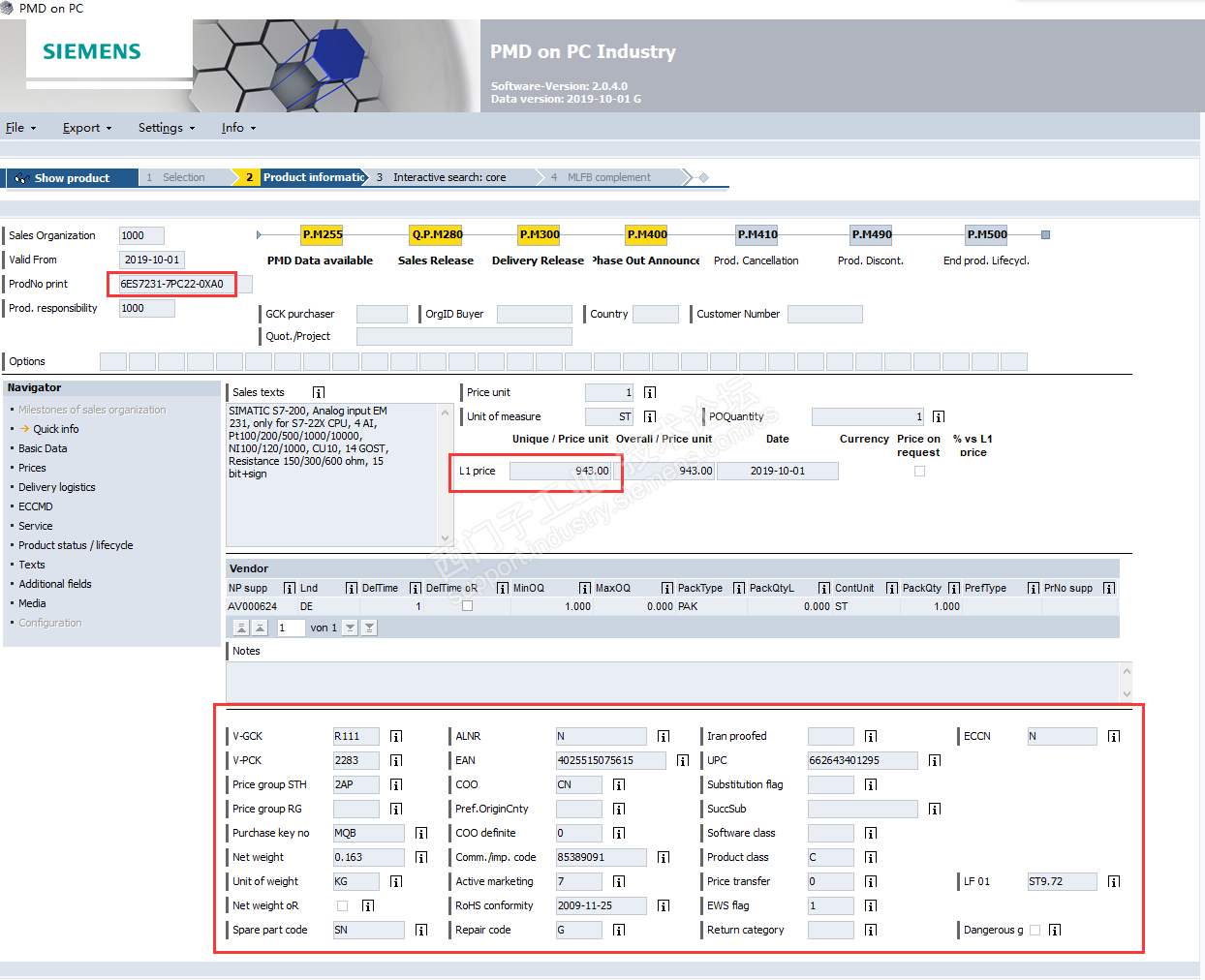Open info icon for EAN field
Viewport: 1205px width, 980px height.
tap(683, 760)
